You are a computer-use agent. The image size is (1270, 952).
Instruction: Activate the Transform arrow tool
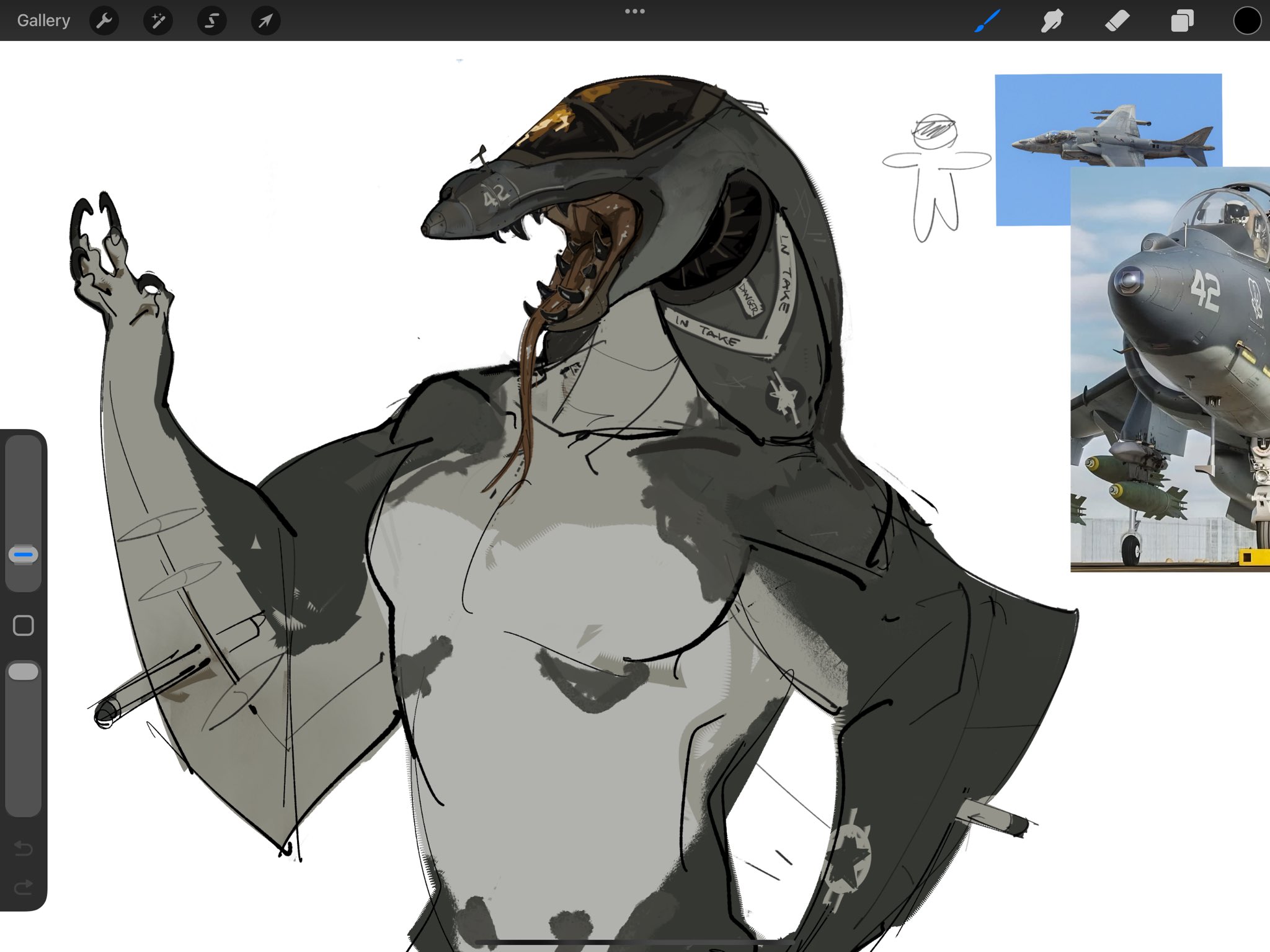[x=265, y=21]
